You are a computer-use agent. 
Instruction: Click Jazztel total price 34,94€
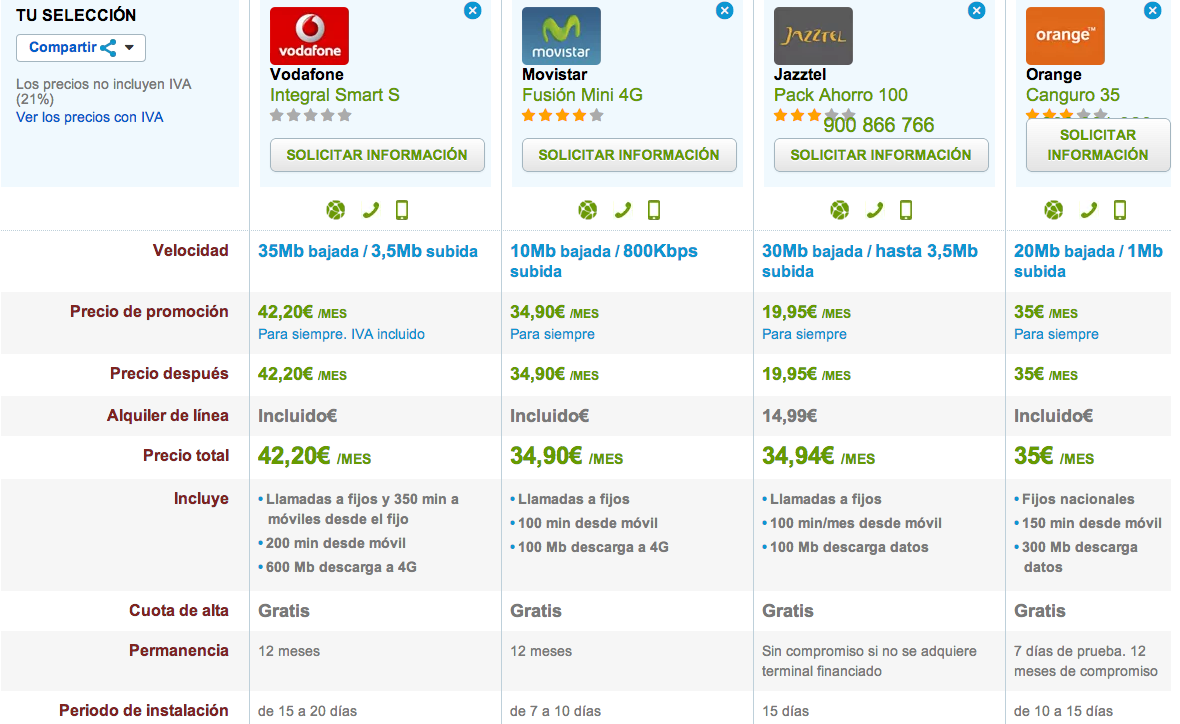(x=818, y=456)
